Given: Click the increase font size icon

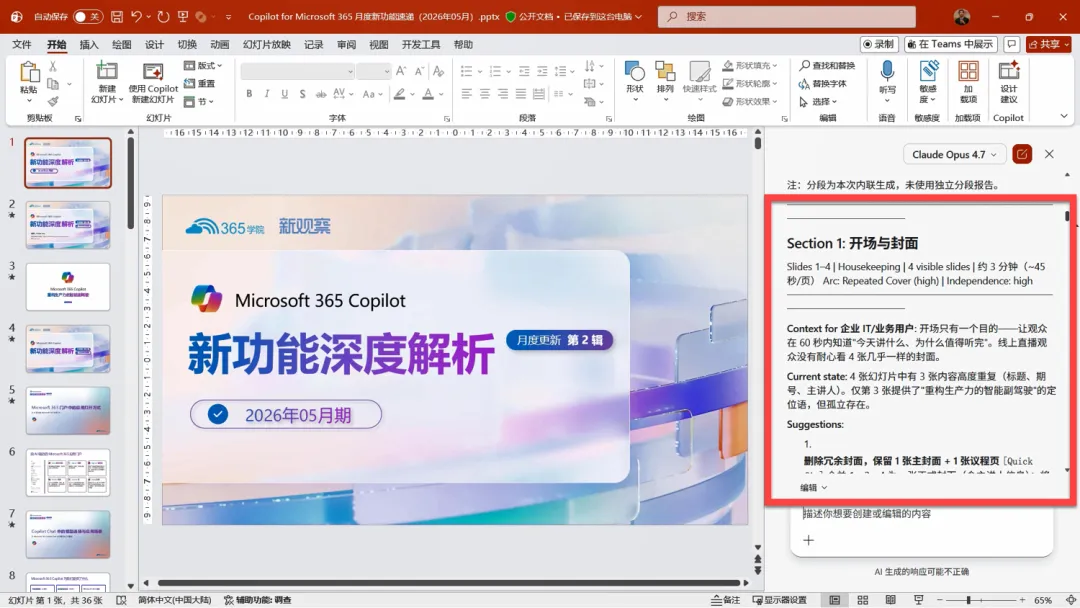Looking at the screenshot, I should [x=401, y=71].
